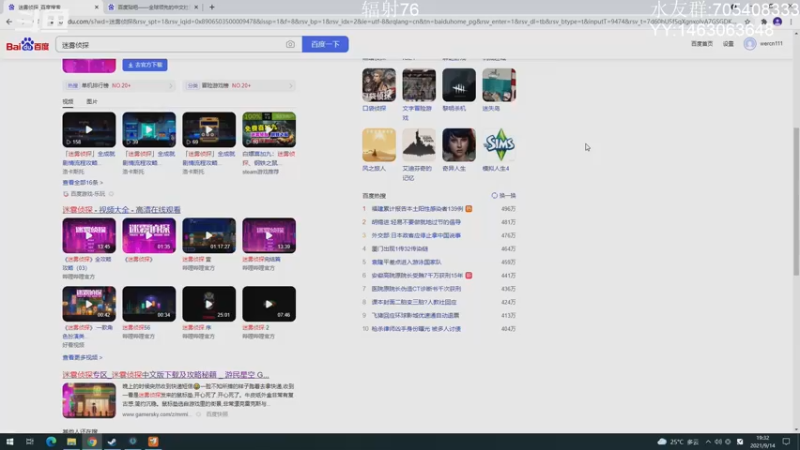Click the Baidu logo
Image resolution: width=800 pixels, height=450 pixels.
tap(27, 45)
